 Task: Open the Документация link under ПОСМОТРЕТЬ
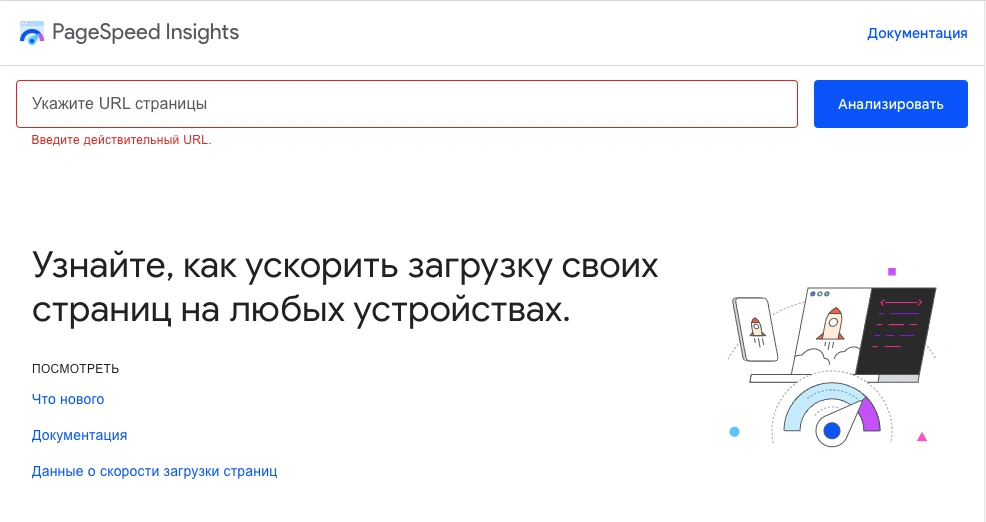tap(79, 435)
